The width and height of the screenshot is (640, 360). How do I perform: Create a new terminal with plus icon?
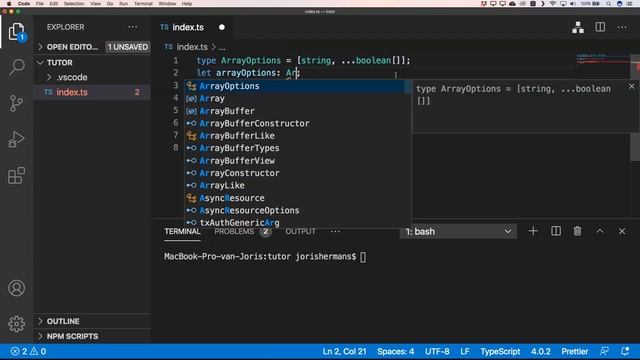pos(533,231)
